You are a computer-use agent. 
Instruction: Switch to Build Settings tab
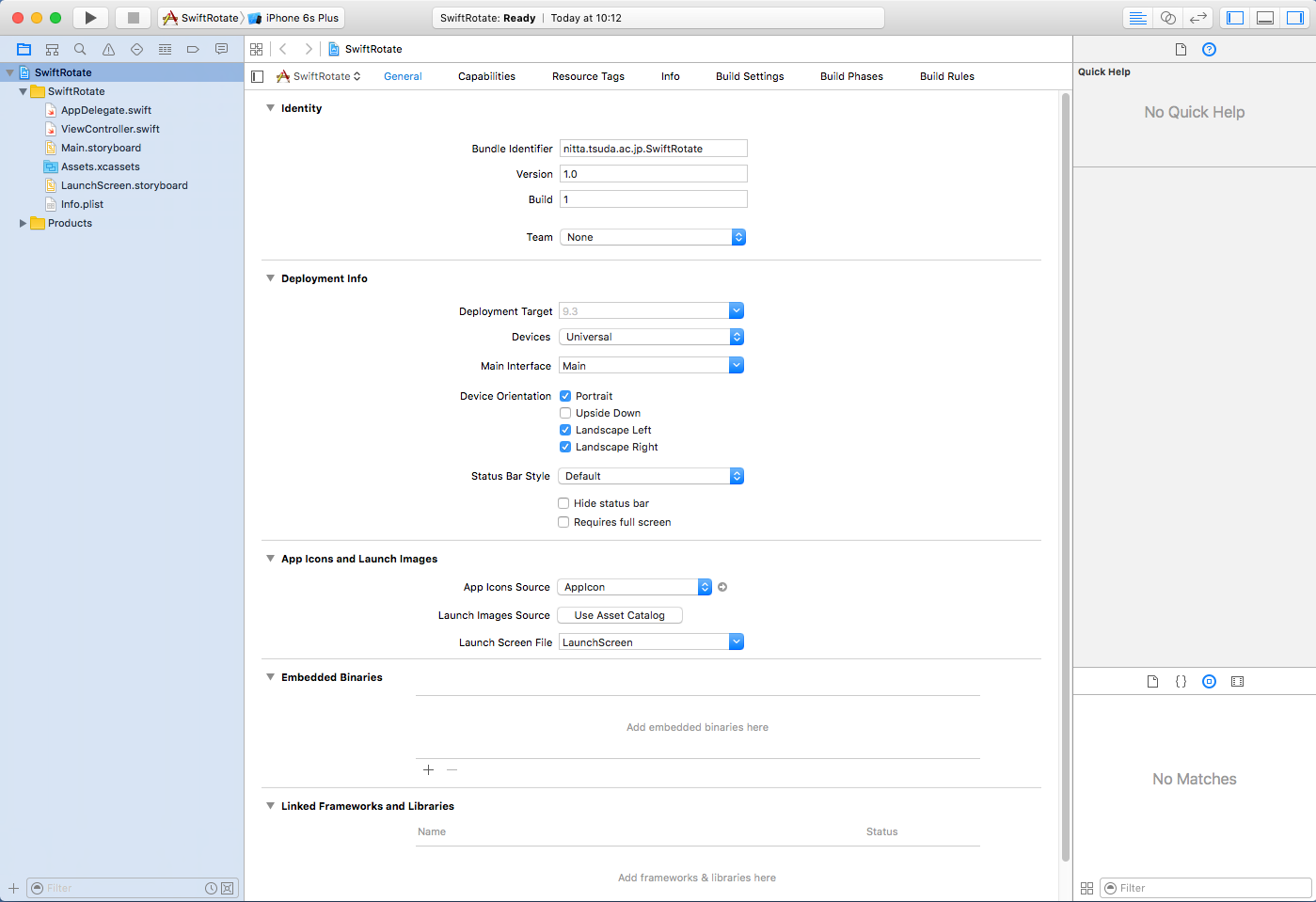(x=749, y=76)
